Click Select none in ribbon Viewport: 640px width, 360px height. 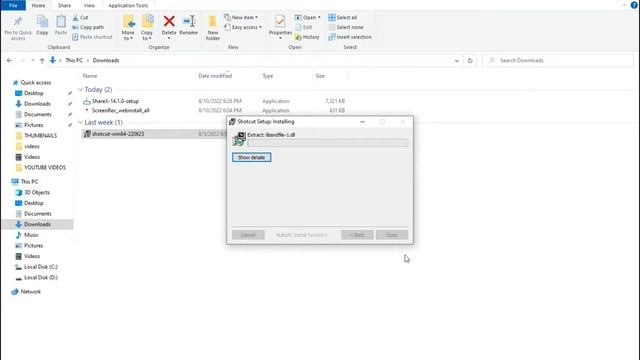coord(346,27)
